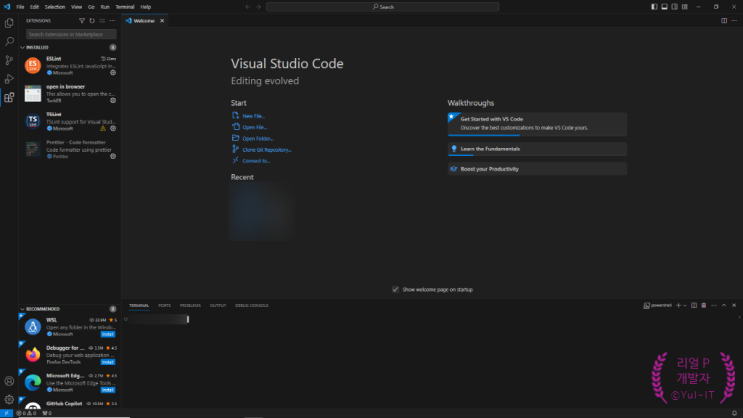This screenshot has width=743, height=418.
Task: Toggle secondary side bar visibility
Action: click(674, 7)
